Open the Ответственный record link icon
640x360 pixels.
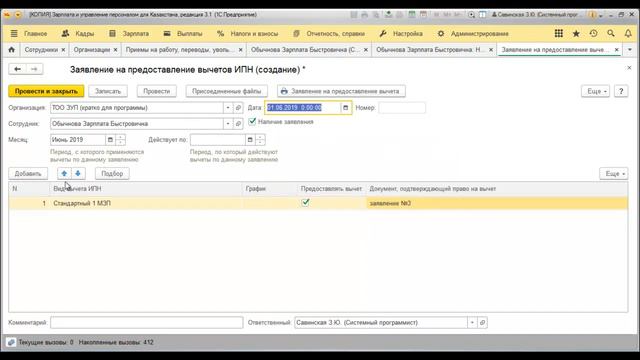coord(482,322)
